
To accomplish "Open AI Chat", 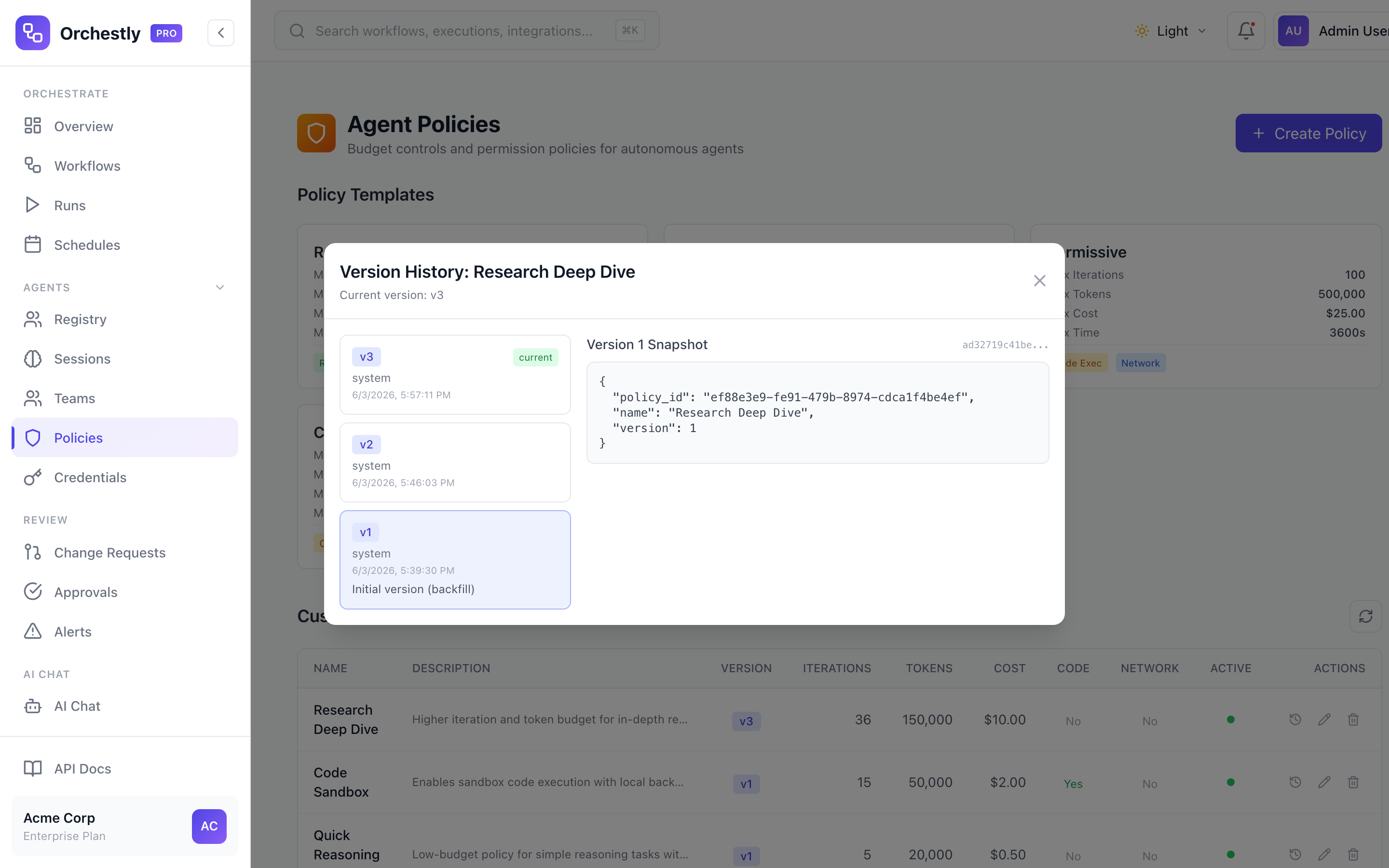I will [124, 705].
